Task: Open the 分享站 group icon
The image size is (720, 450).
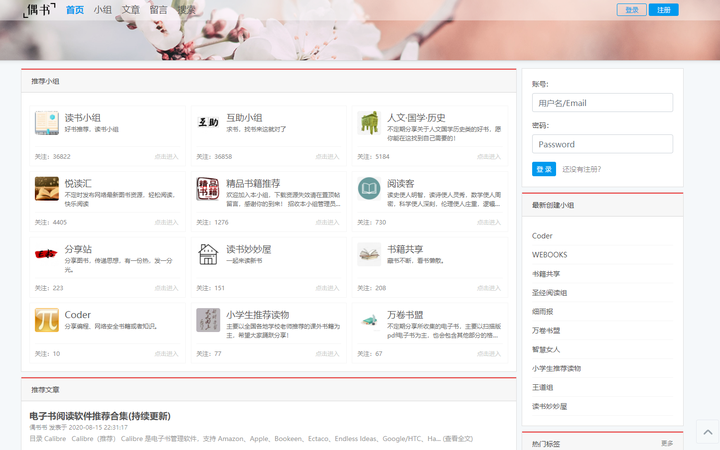Action: [47, 254]
